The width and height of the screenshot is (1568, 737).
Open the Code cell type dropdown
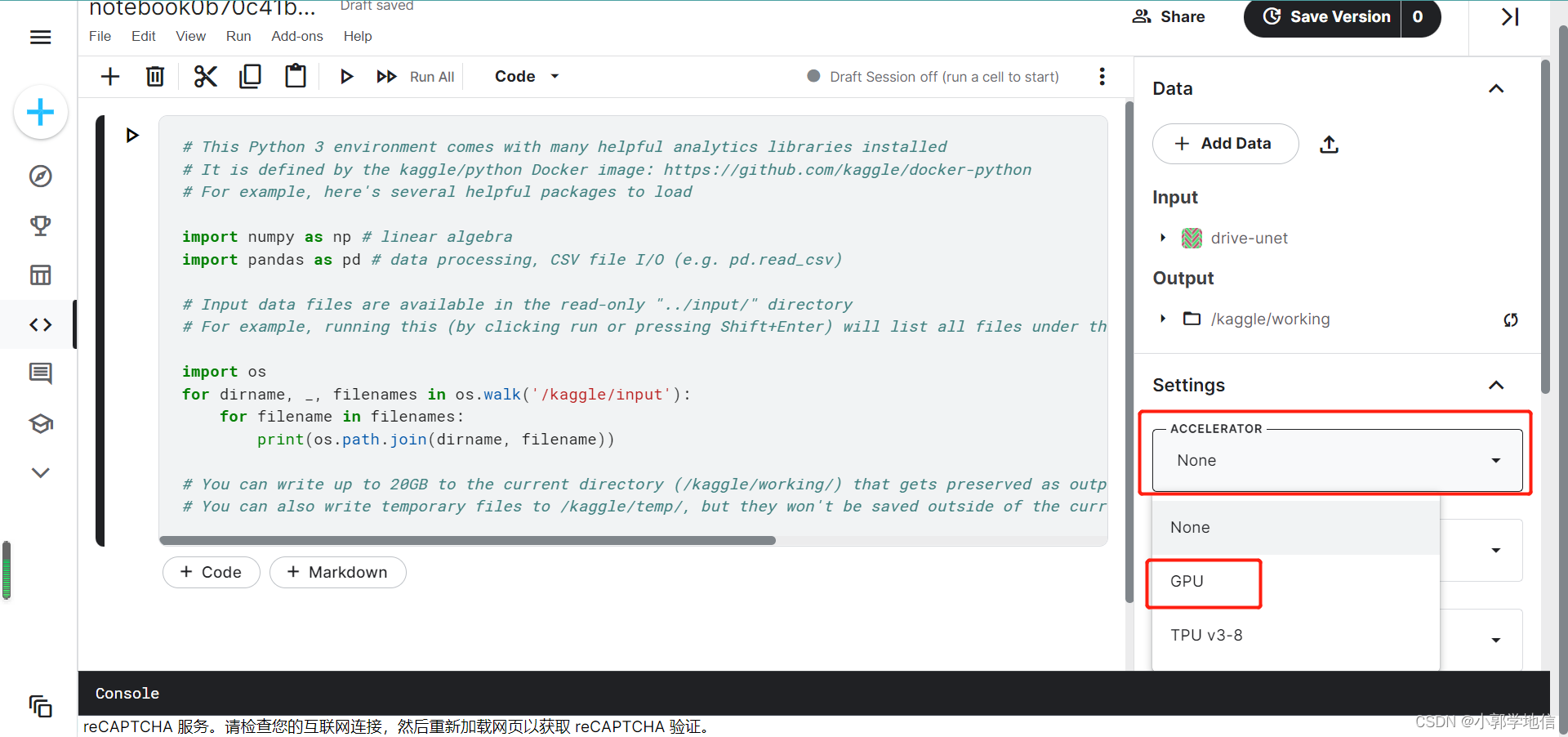(527, 76)
